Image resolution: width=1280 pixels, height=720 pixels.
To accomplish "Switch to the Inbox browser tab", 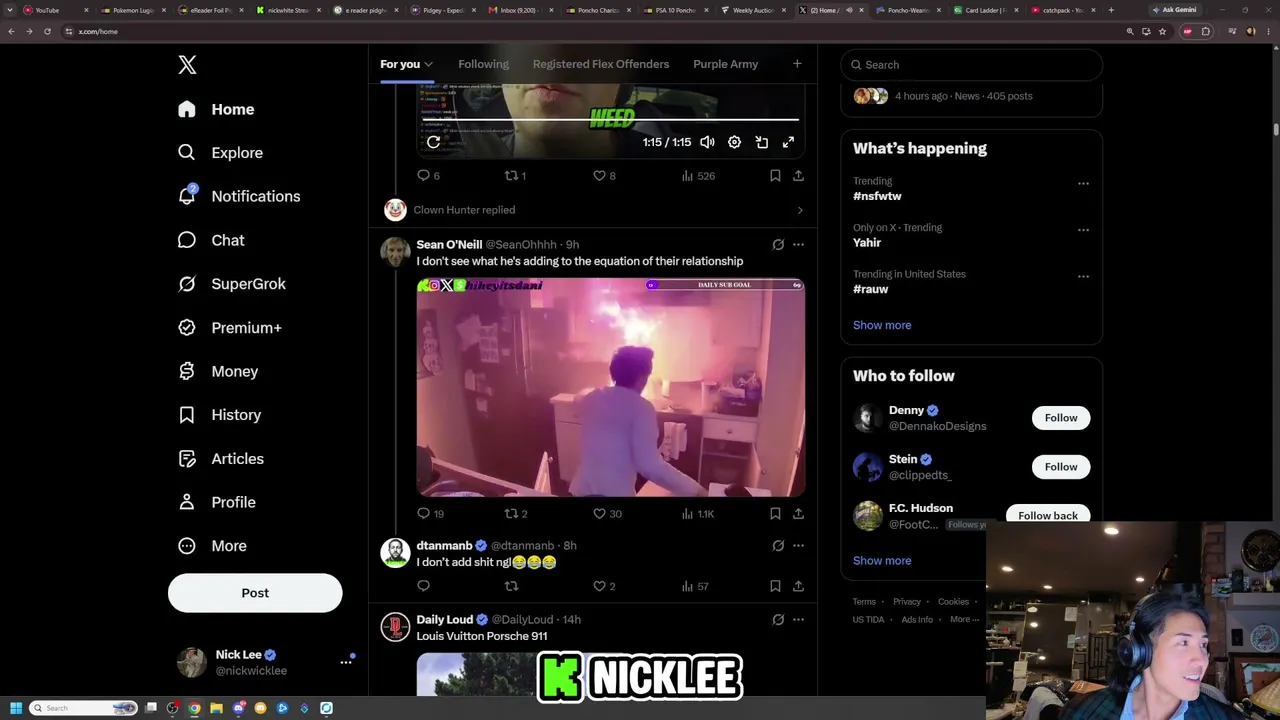I will tap(520, 10).
